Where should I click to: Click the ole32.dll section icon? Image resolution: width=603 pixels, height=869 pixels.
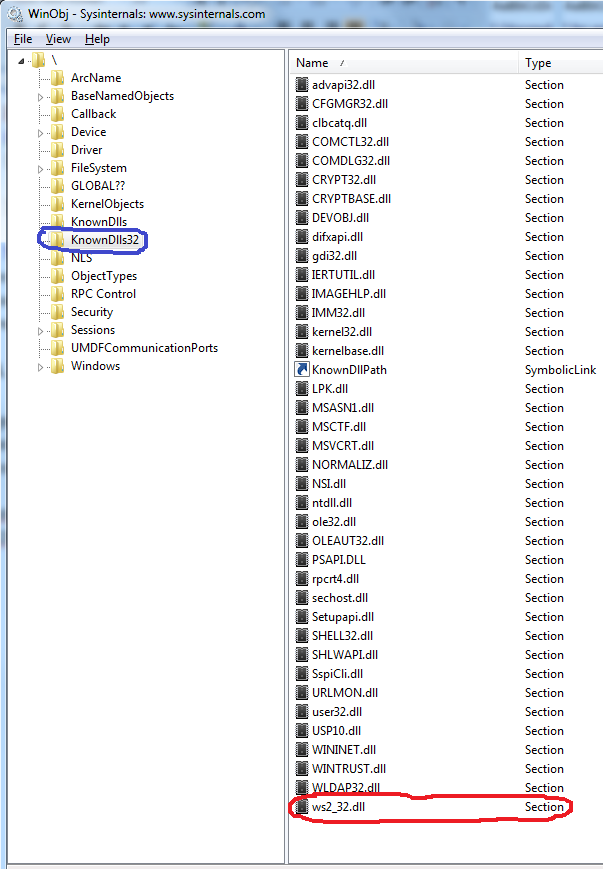pos(302,522)
